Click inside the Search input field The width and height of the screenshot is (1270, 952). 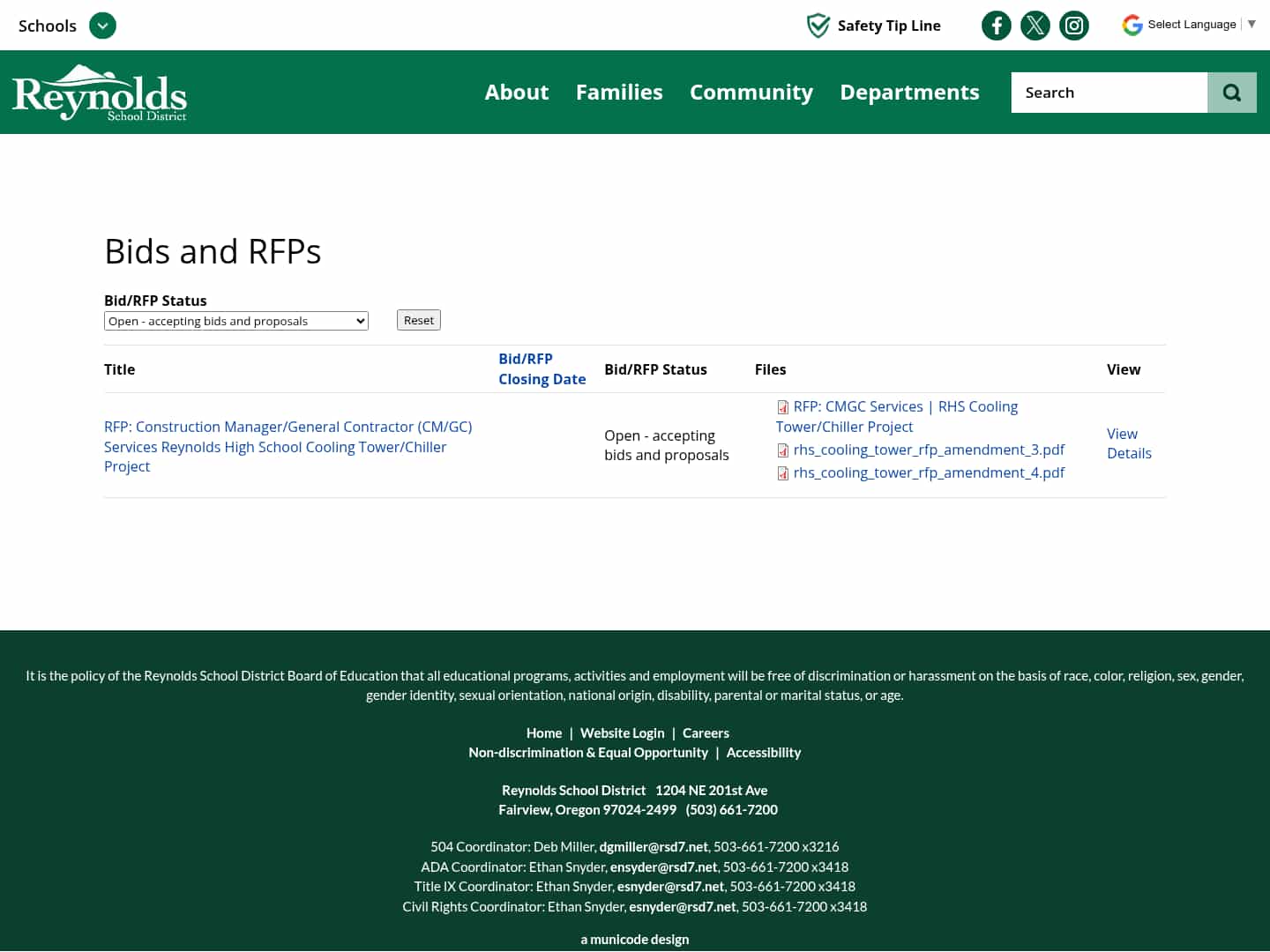click(1109, 92)
